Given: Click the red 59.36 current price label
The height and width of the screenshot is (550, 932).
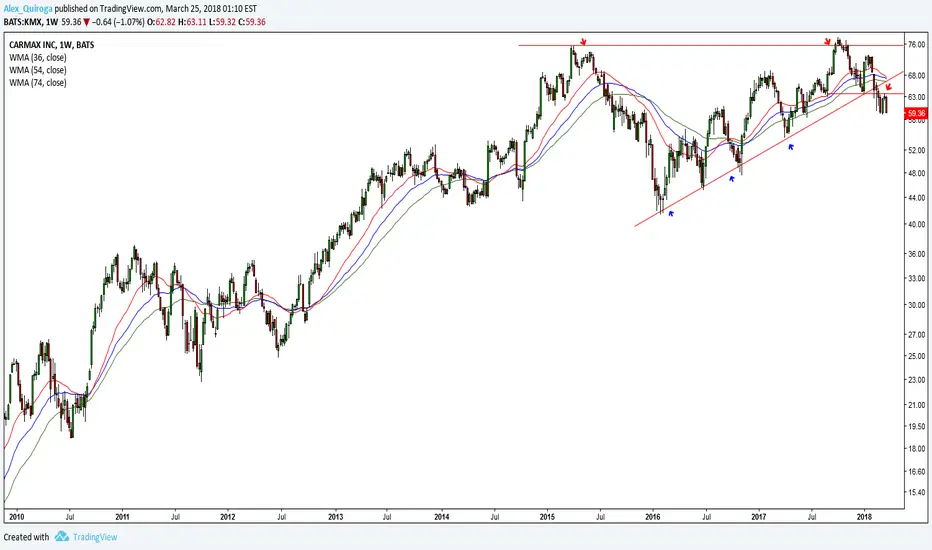Looking at the screenshot, I should (915, 113).
